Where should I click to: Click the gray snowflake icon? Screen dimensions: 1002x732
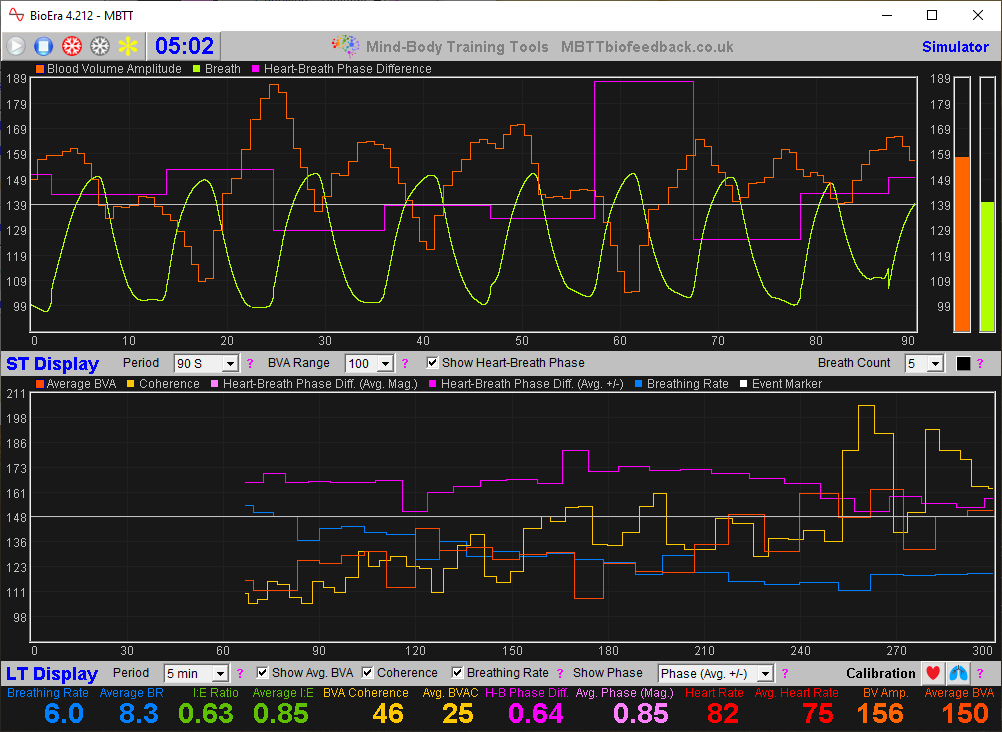(x=98, y=45)
